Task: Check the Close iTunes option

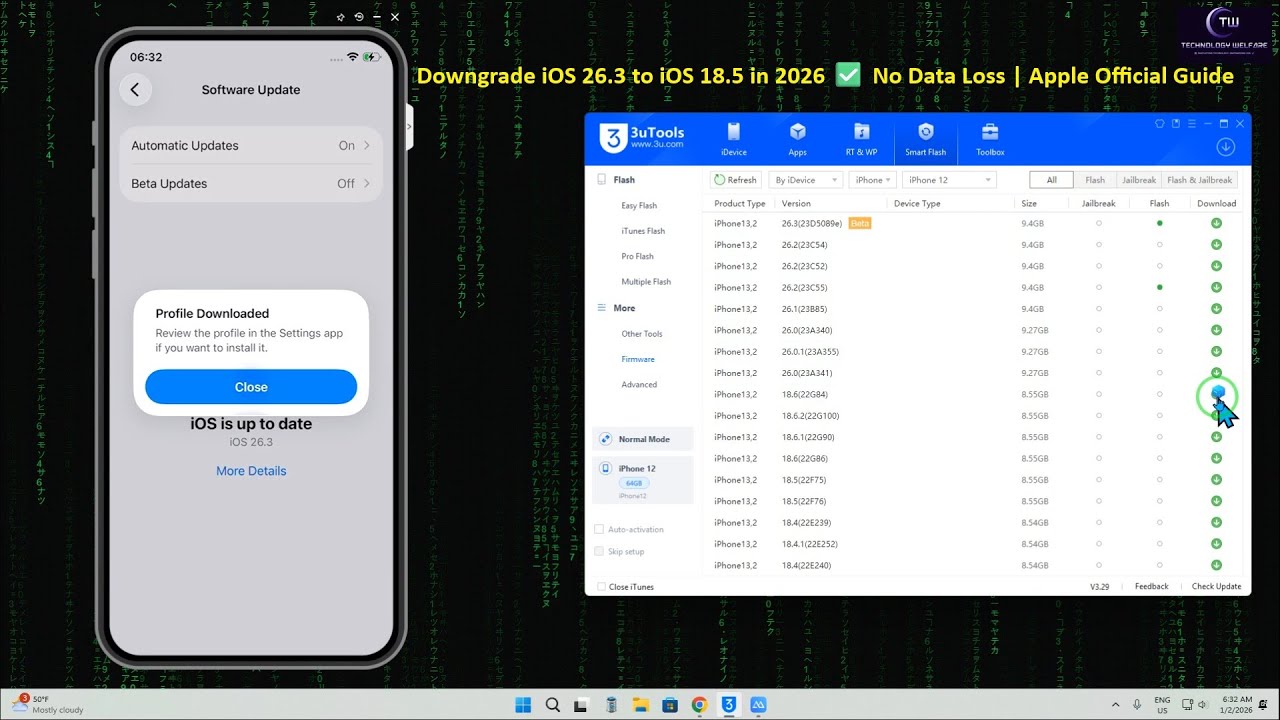Action: click(601, 587)
